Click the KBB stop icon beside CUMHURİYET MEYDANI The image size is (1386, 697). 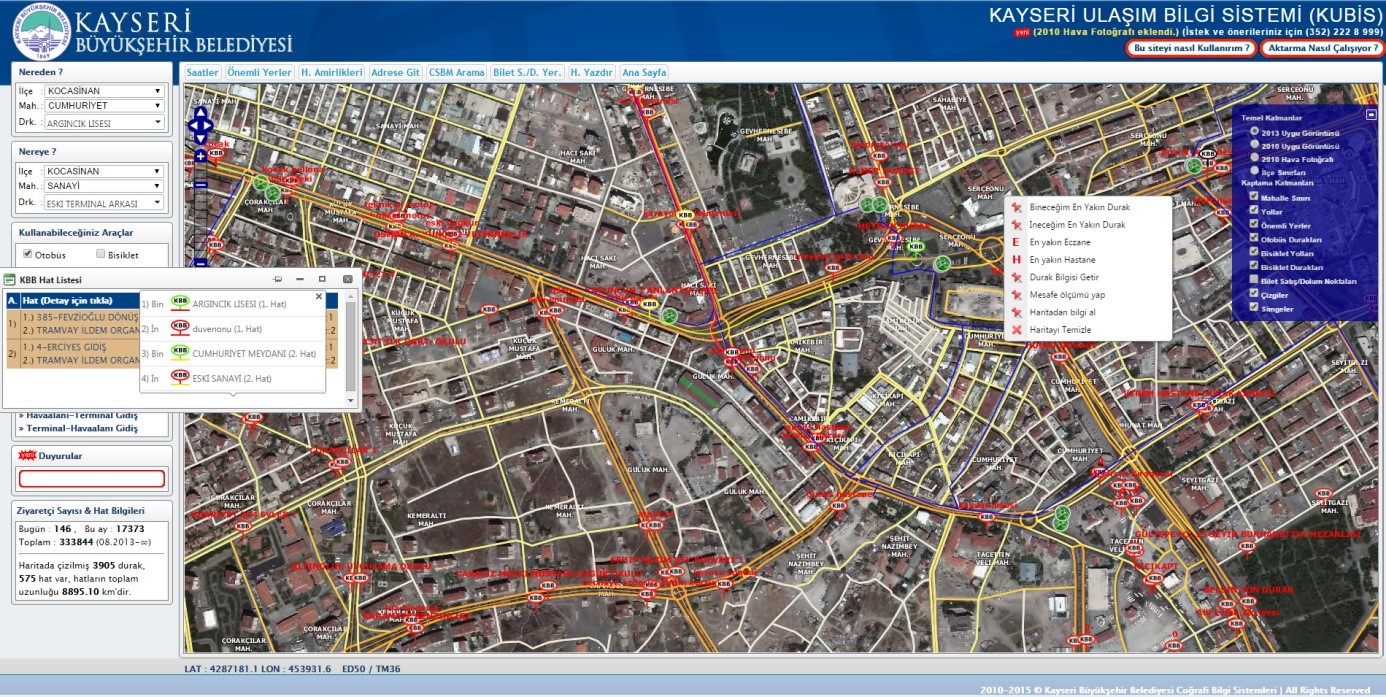(x=180, y=354)
